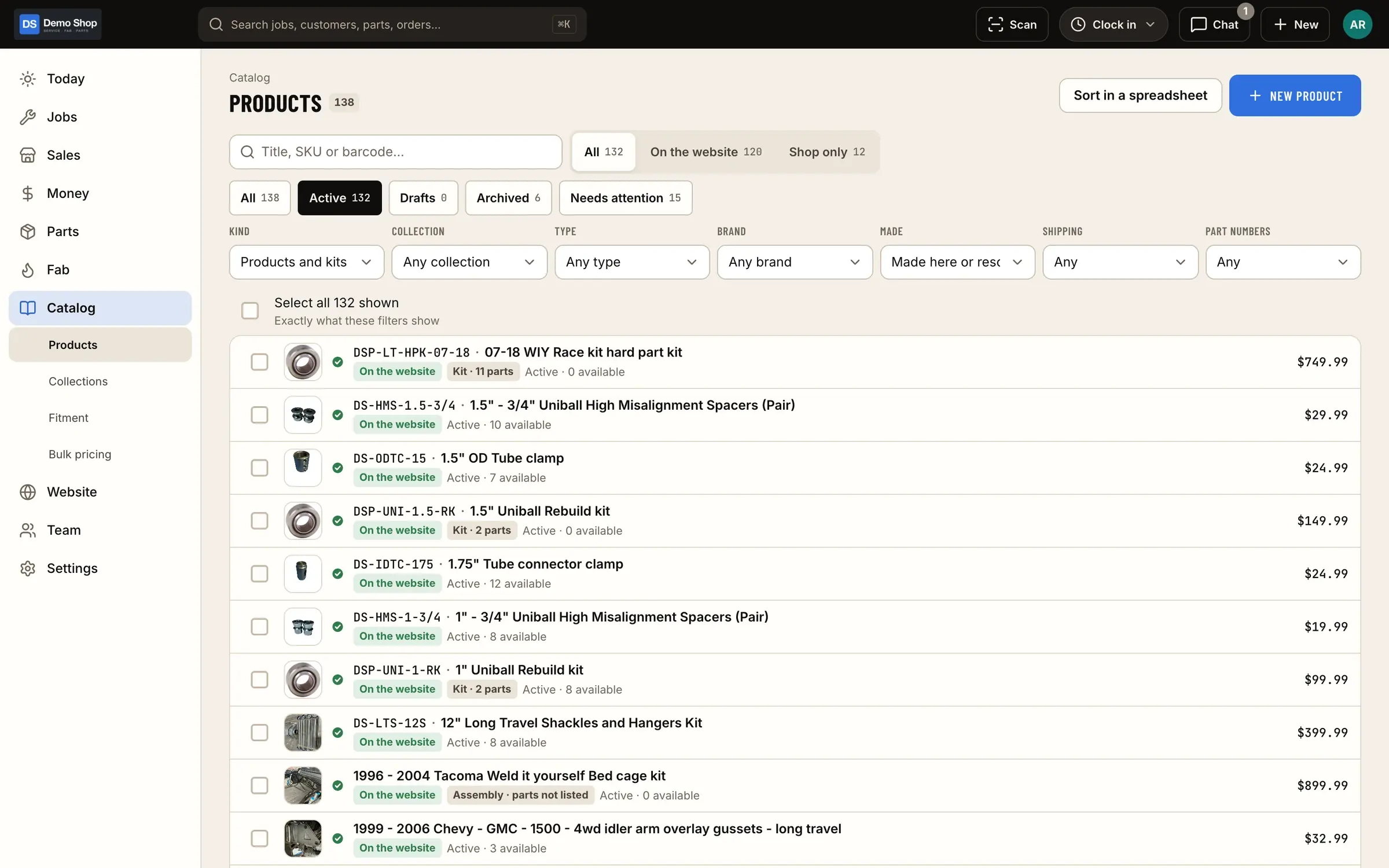The height and width of the screenshot is (868, 1389).
Task: Tick the Select all 132 shown checkbox
Action: click(x=249, y=311)
